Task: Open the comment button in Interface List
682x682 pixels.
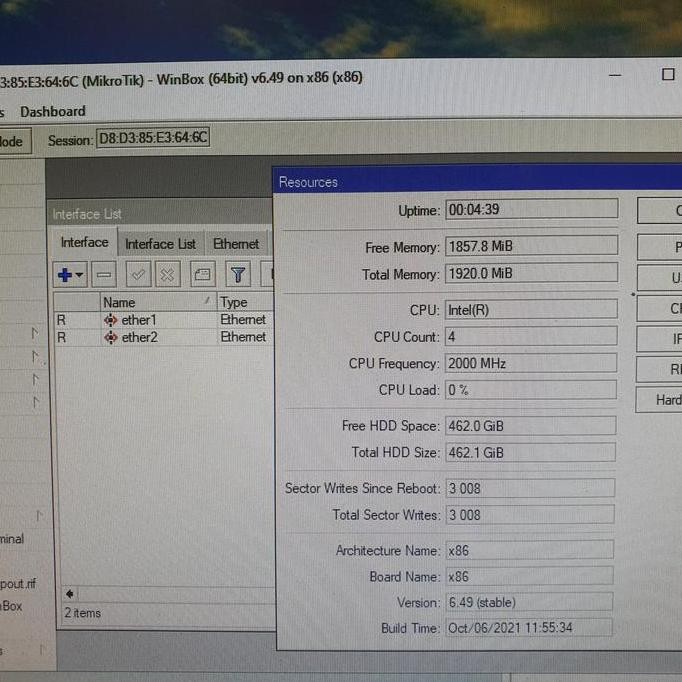Action: pyautogui.click(x=203, y=274)
